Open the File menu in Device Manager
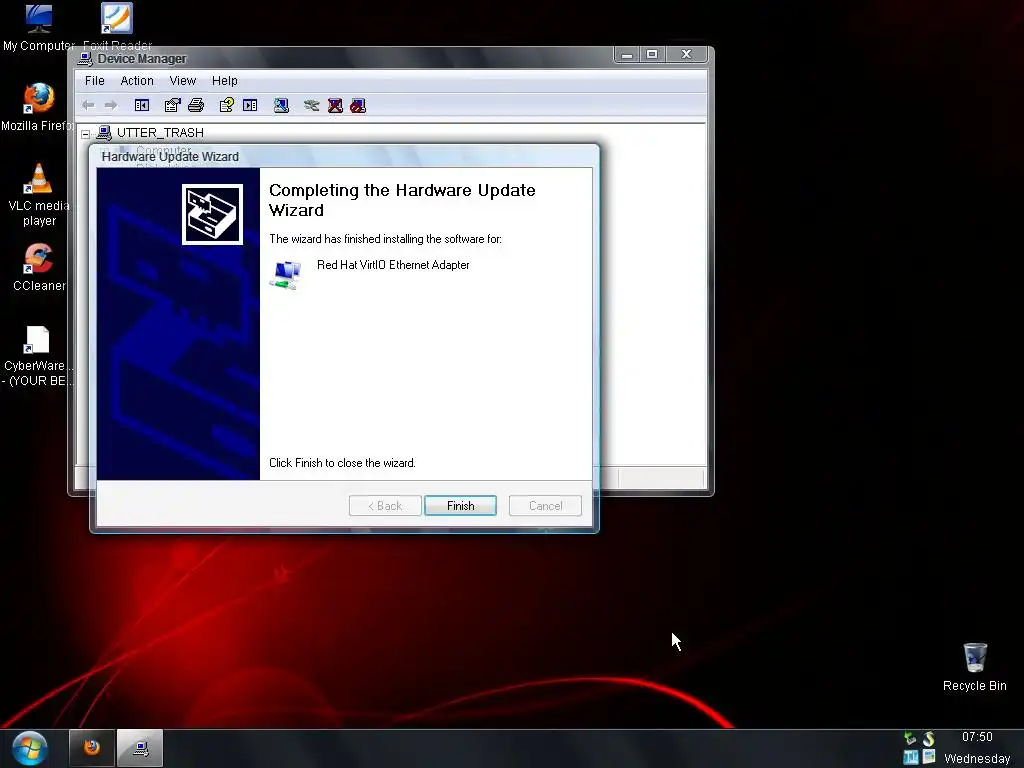Screen dimensions: 1024x768 coord(95,80)
